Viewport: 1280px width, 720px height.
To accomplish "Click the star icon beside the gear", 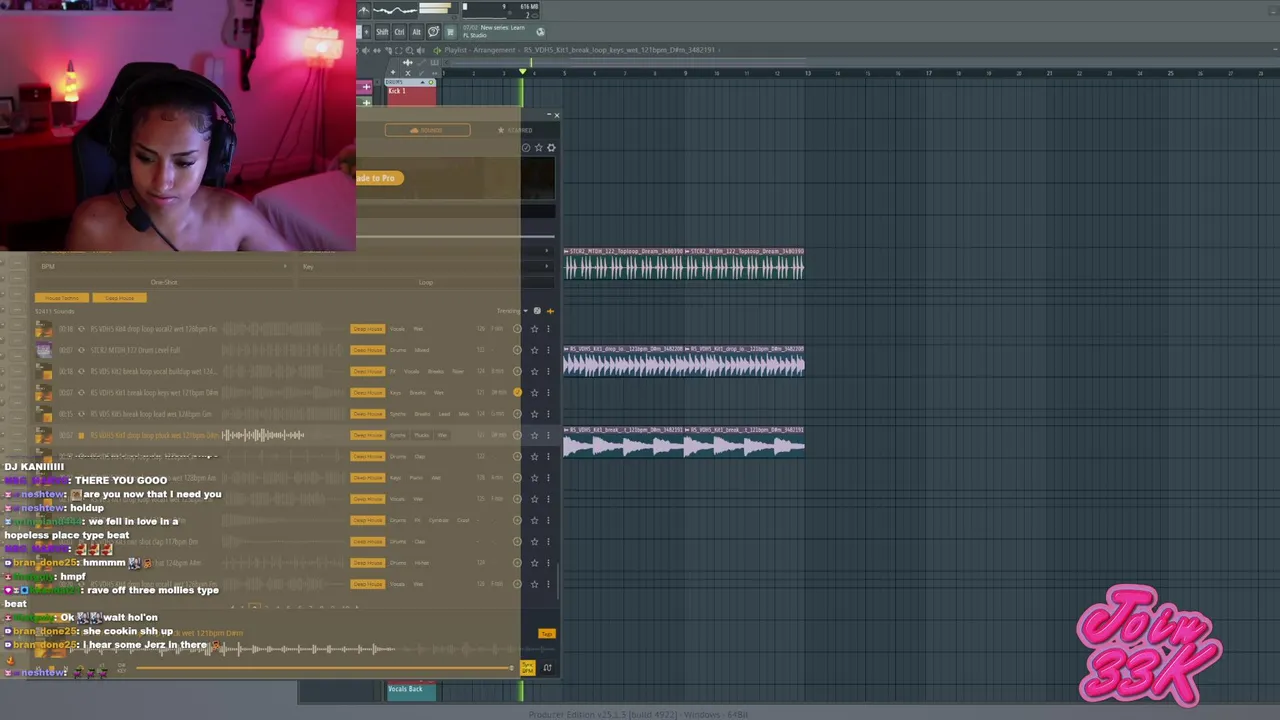I will pos(538,148).
